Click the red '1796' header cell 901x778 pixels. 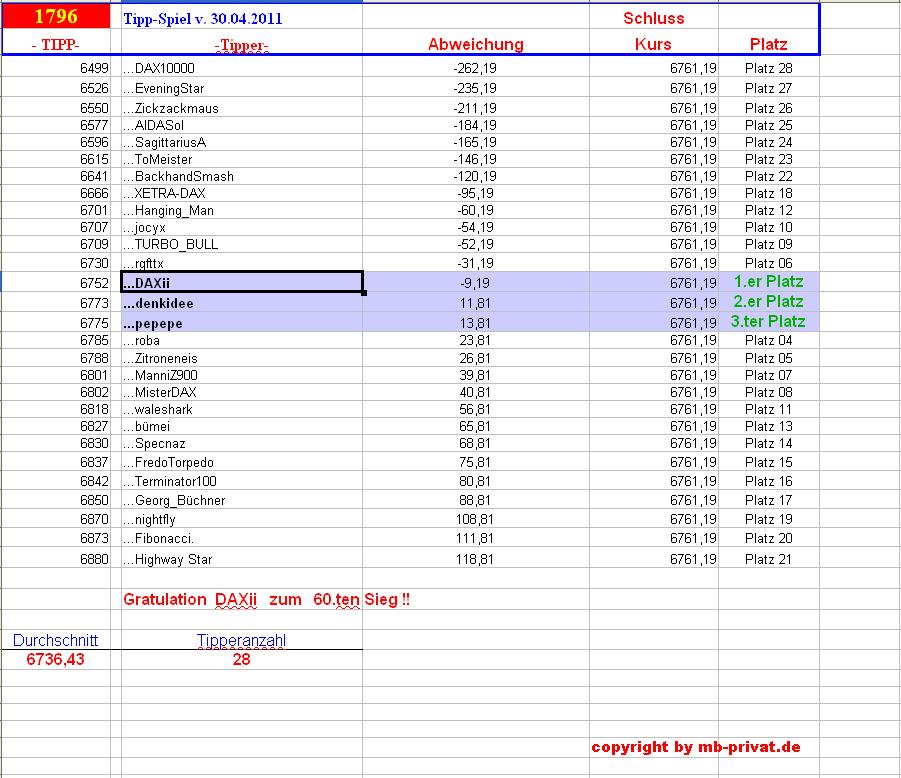56,16
